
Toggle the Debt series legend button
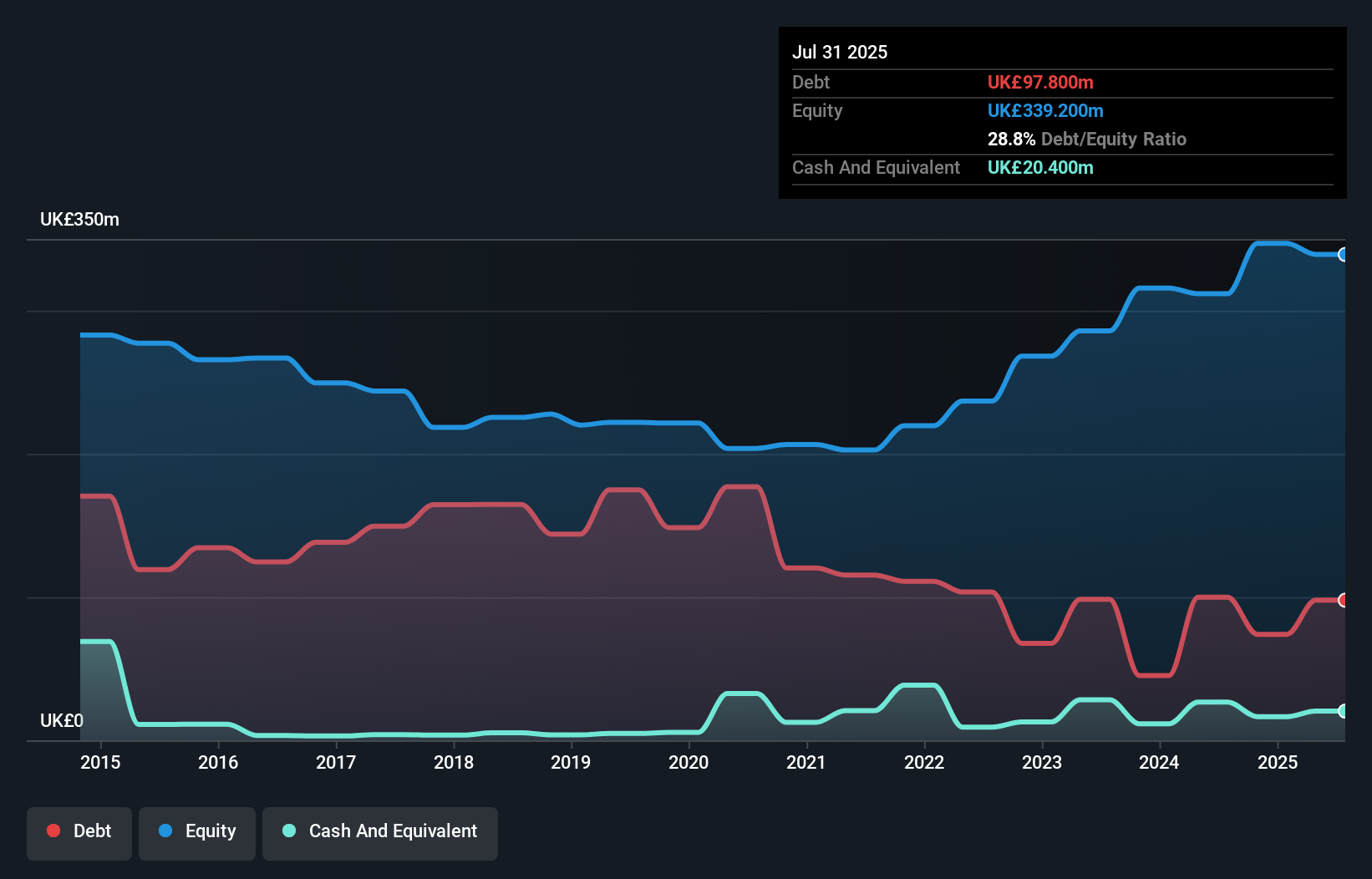(79, 832)
